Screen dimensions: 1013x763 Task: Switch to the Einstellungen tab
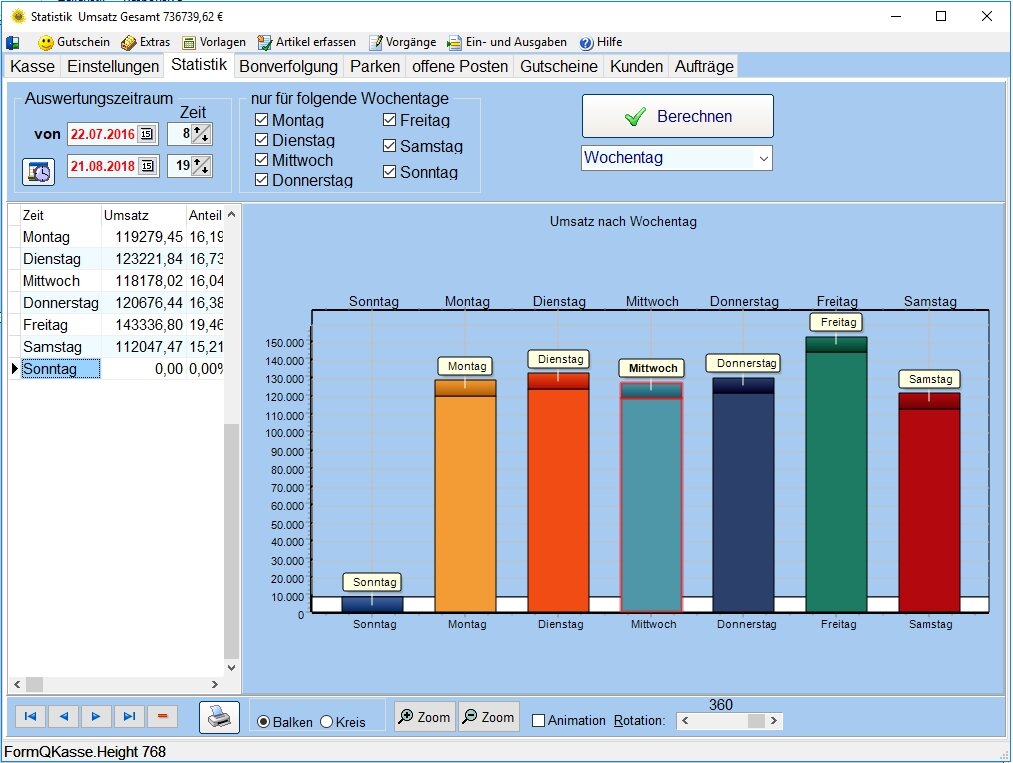(x=113, y=67)
